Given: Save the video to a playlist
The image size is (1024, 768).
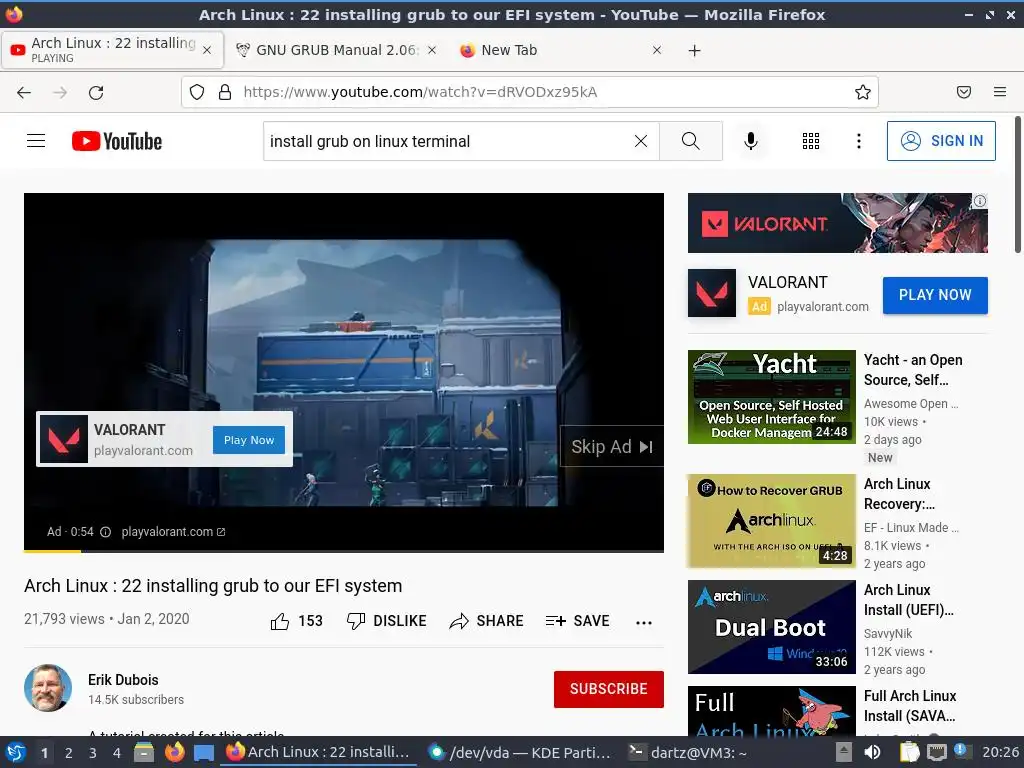Looking at the screenshot, I should click(577, 621).
